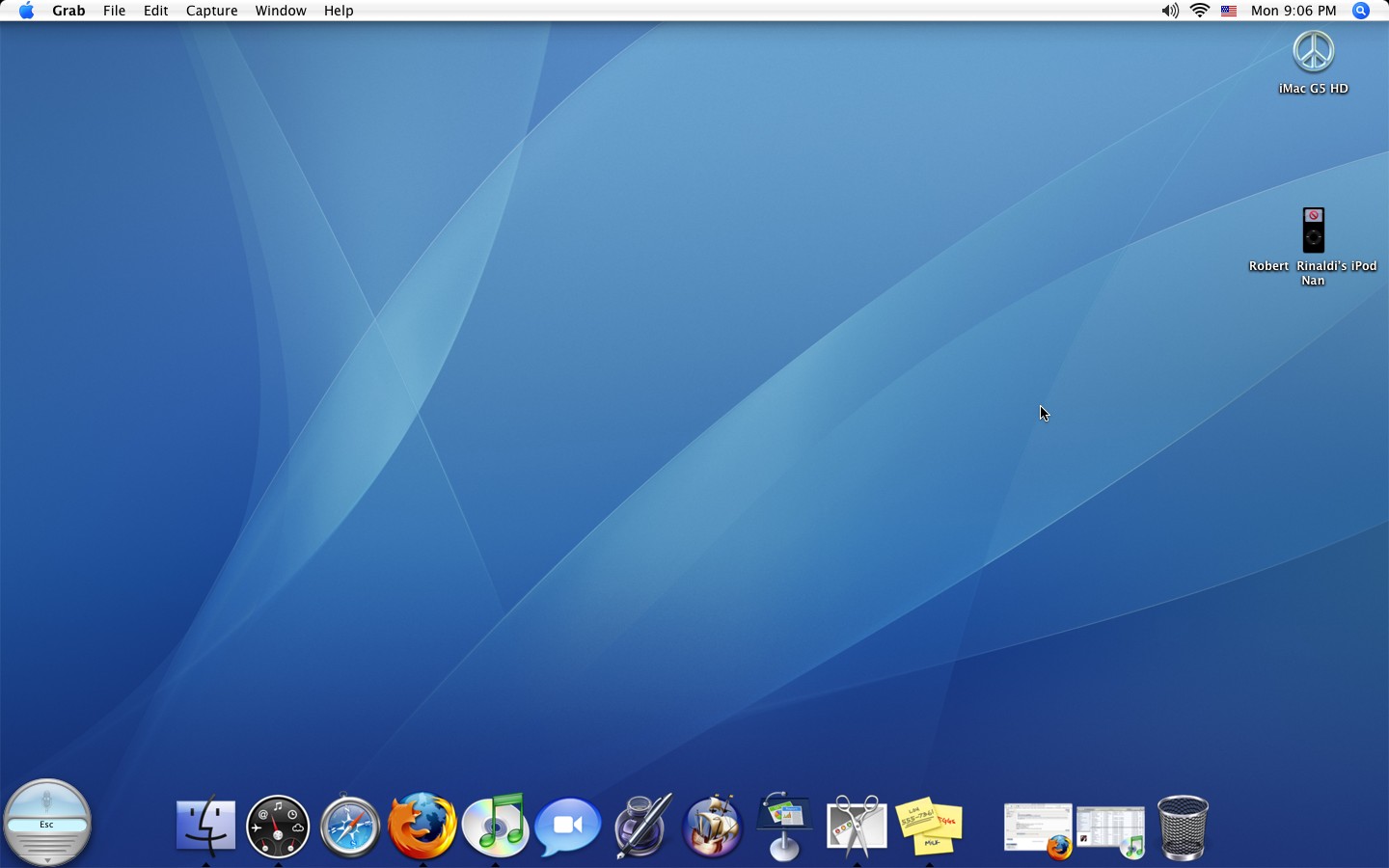Open iTunes from the Dock
The width and height of the screenshot is (1389, 868).
pos(496,827)
